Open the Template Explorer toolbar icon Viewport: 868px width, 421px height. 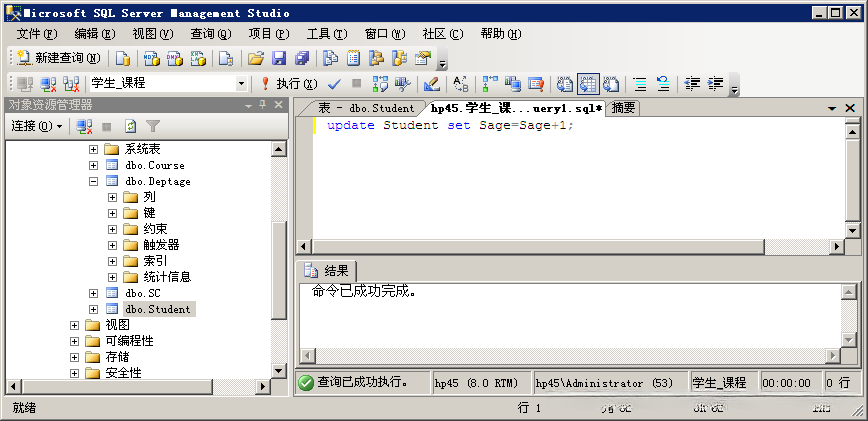[x=399, y=58]
